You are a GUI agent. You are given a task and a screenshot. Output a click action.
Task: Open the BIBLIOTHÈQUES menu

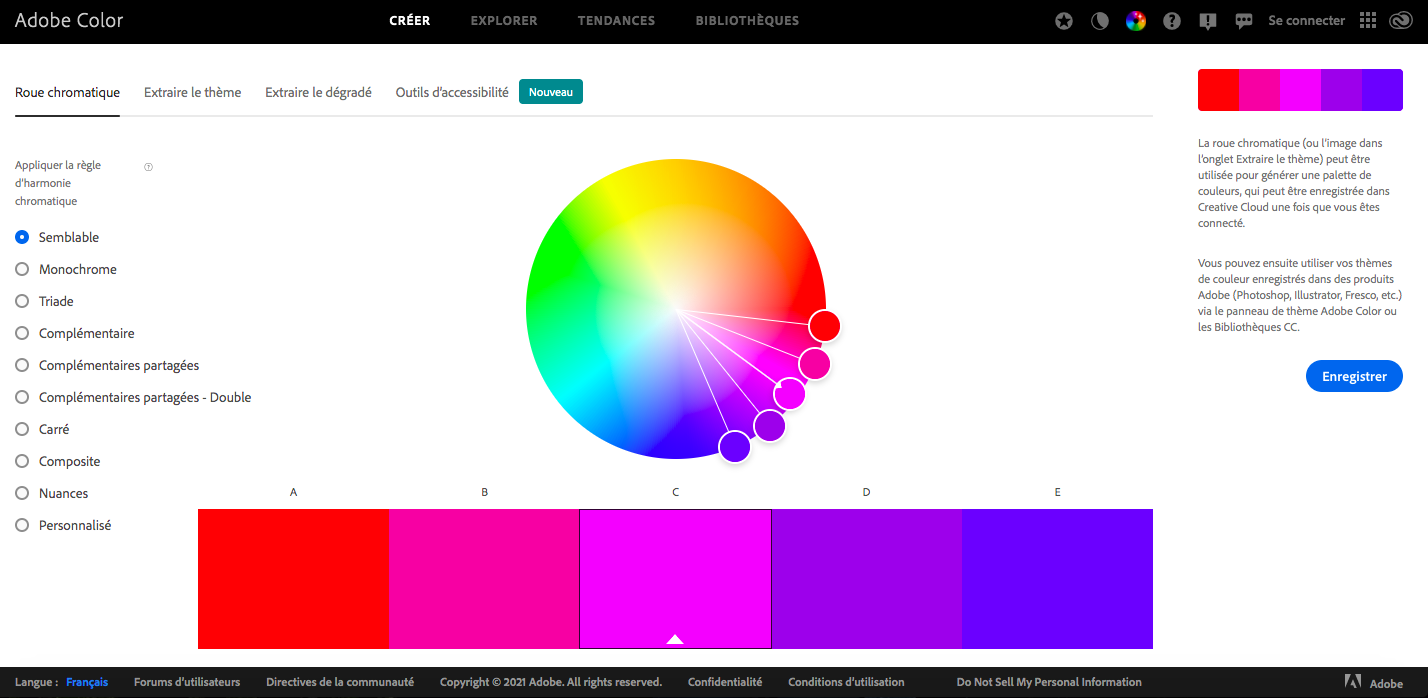point(747,20)
